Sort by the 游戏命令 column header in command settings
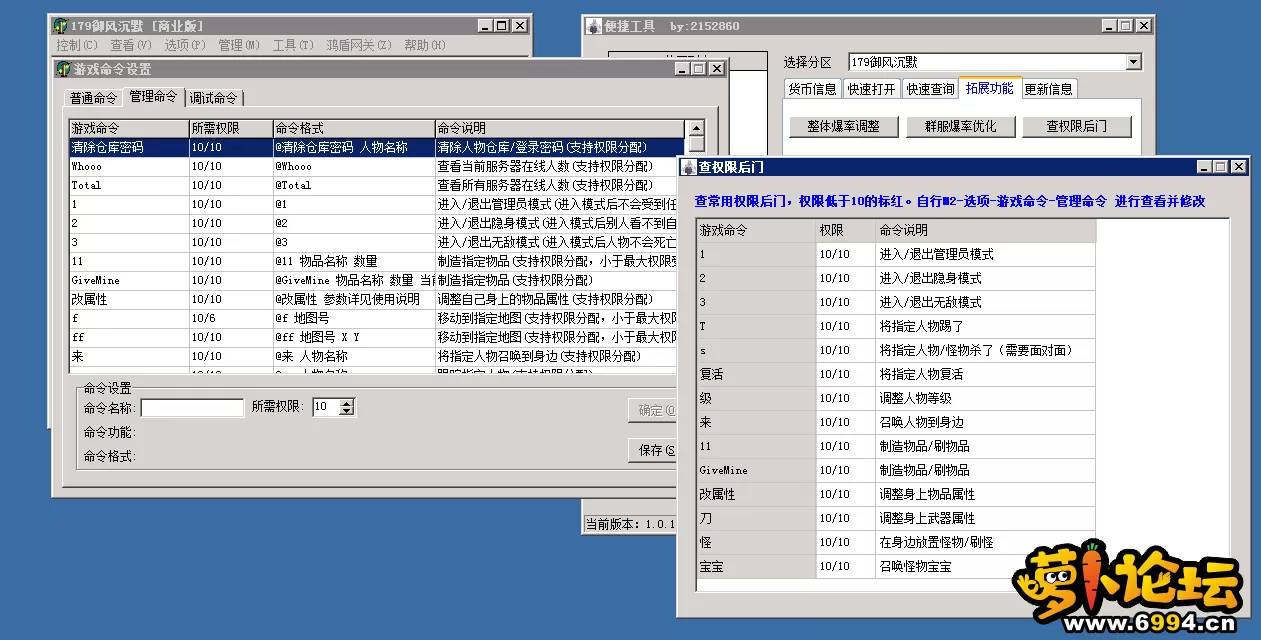Image resolution: width=1261 pixels, height=640 pixels. (128, 128)
